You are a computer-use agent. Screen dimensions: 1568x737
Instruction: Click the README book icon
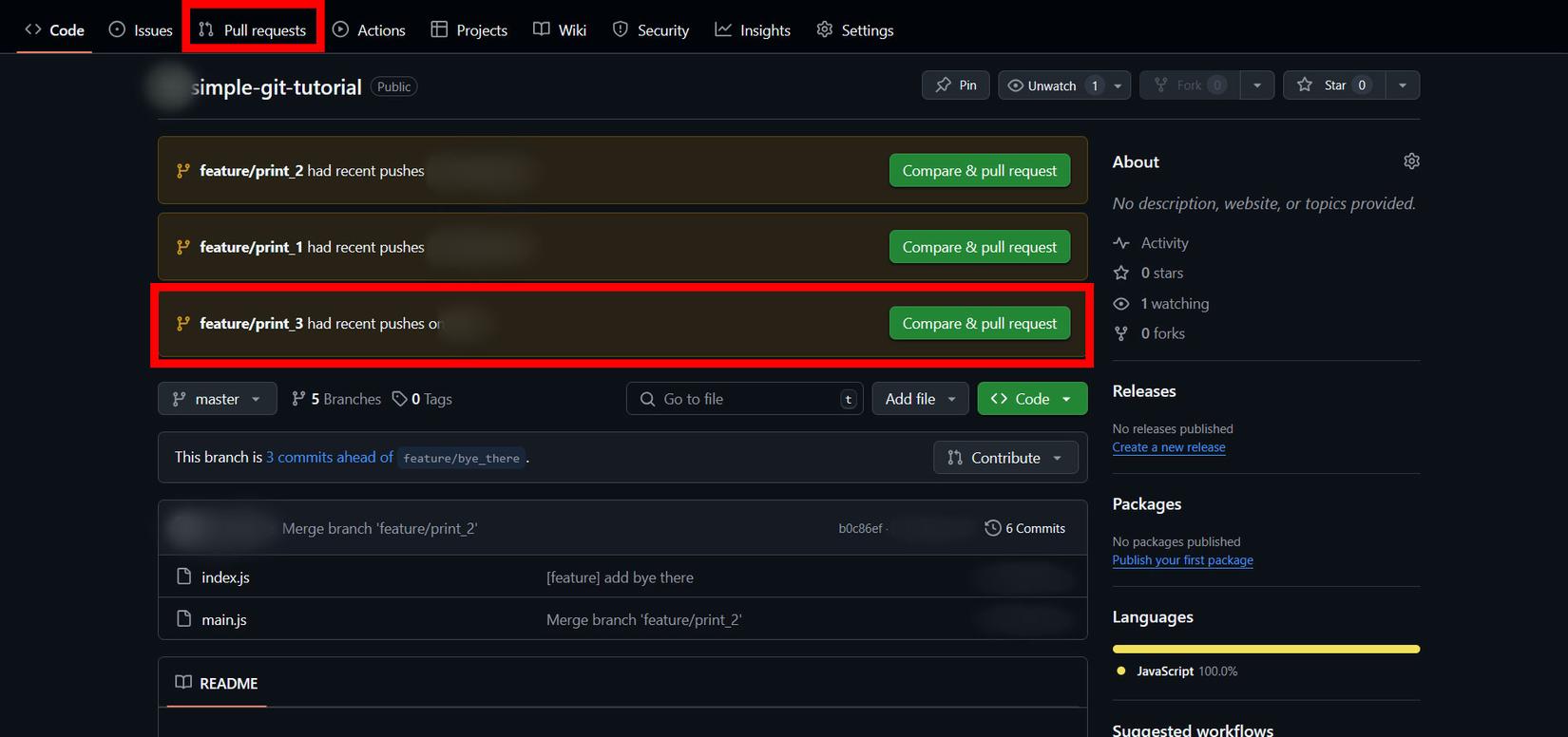(x=183, y=682)
